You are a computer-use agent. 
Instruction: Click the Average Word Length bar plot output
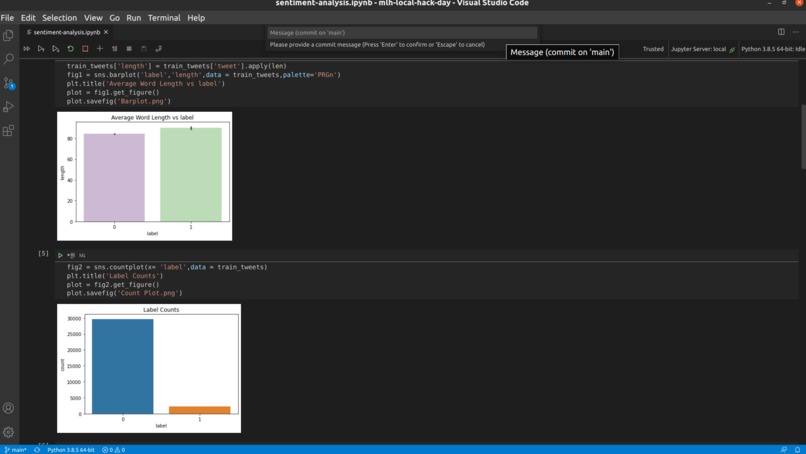pyautogui.click(x=144, y=176)
